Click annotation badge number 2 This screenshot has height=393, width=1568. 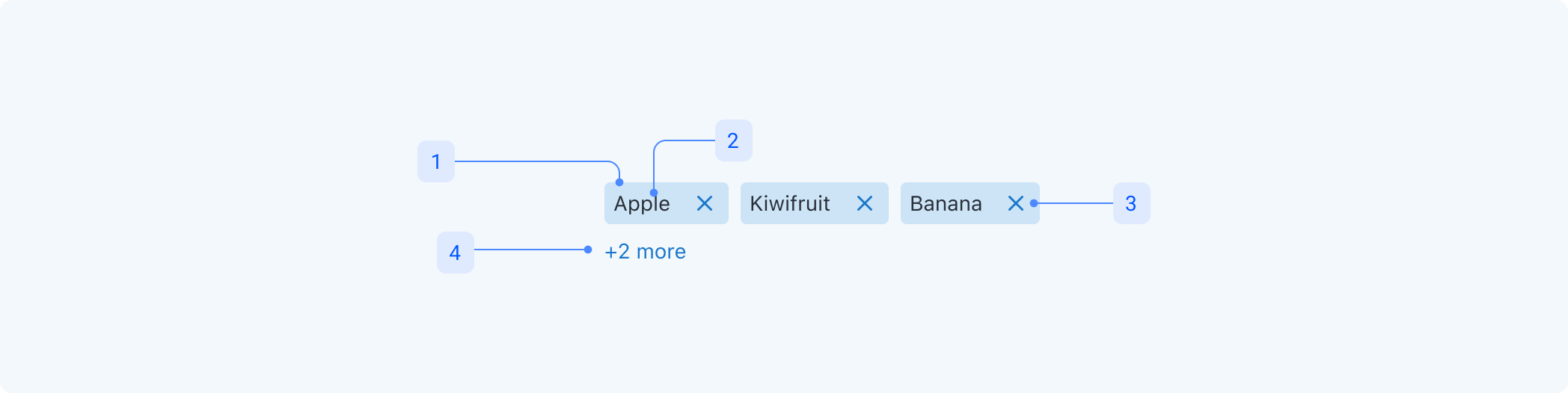tap(733, 140)
